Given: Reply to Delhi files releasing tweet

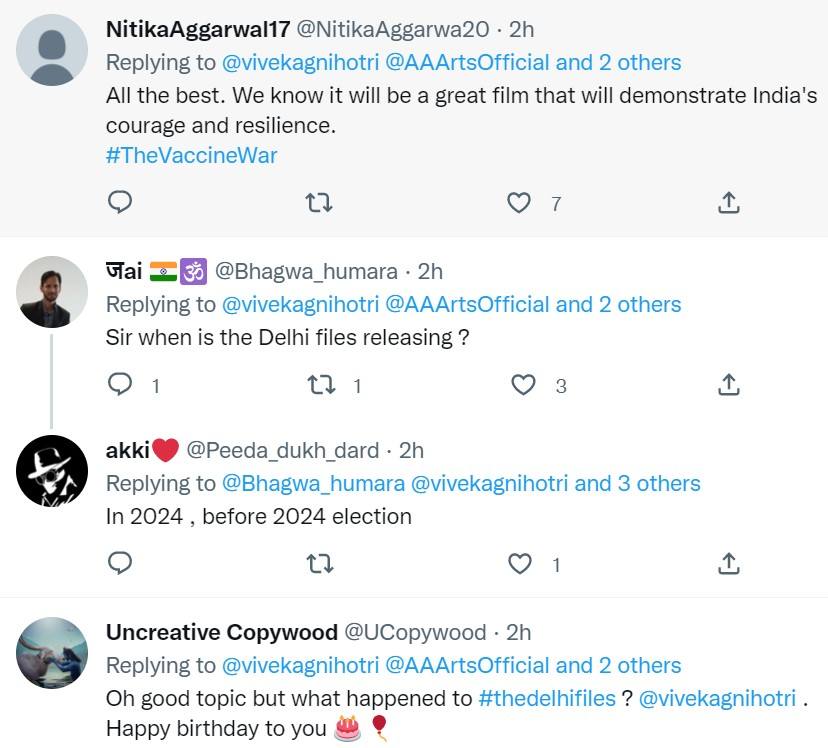Looking at the screenshot, I should coord(120,385).
